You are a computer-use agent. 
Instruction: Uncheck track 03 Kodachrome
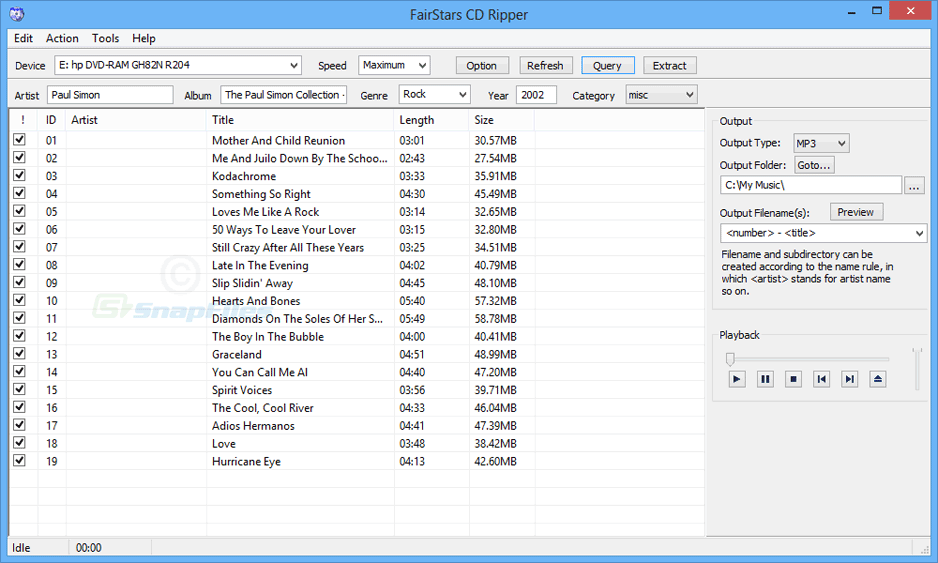coord(19,175)
